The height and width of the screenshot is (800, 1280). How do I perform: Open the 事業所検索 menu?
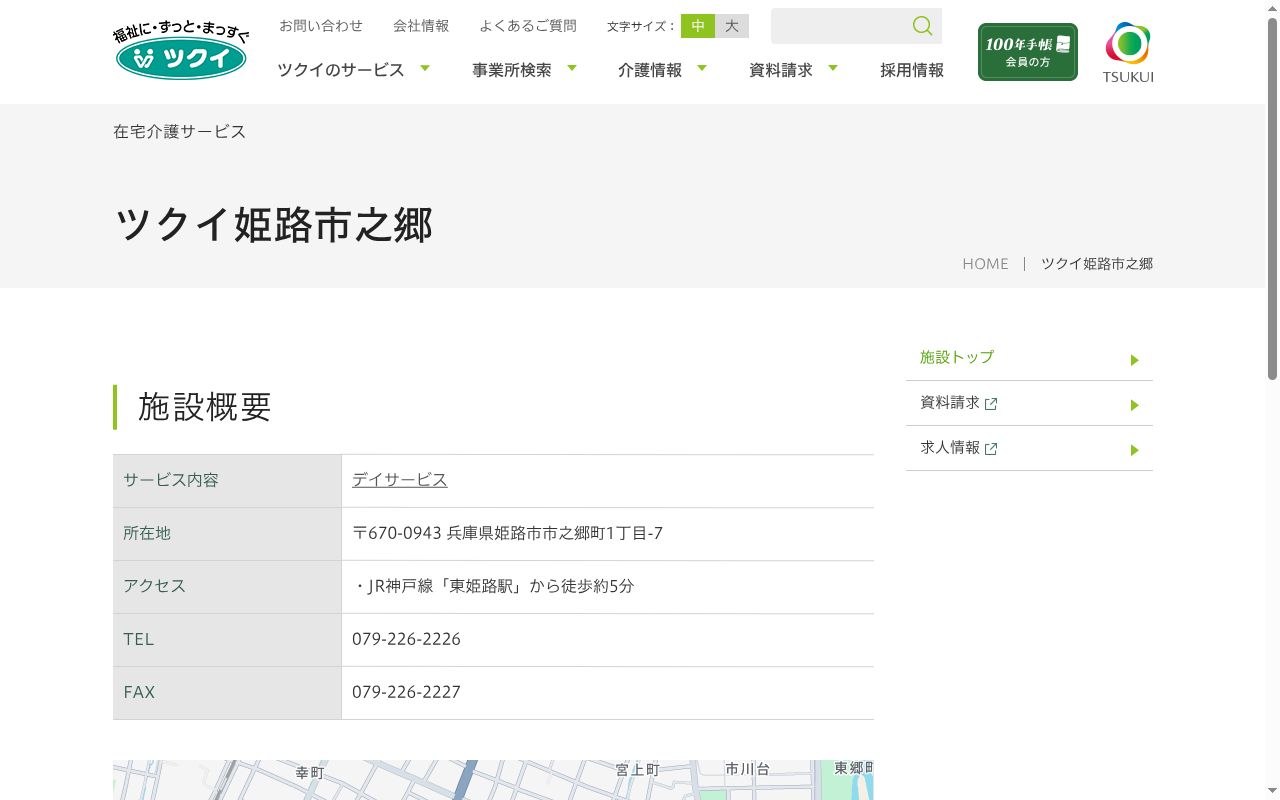[x=512, y=70]
